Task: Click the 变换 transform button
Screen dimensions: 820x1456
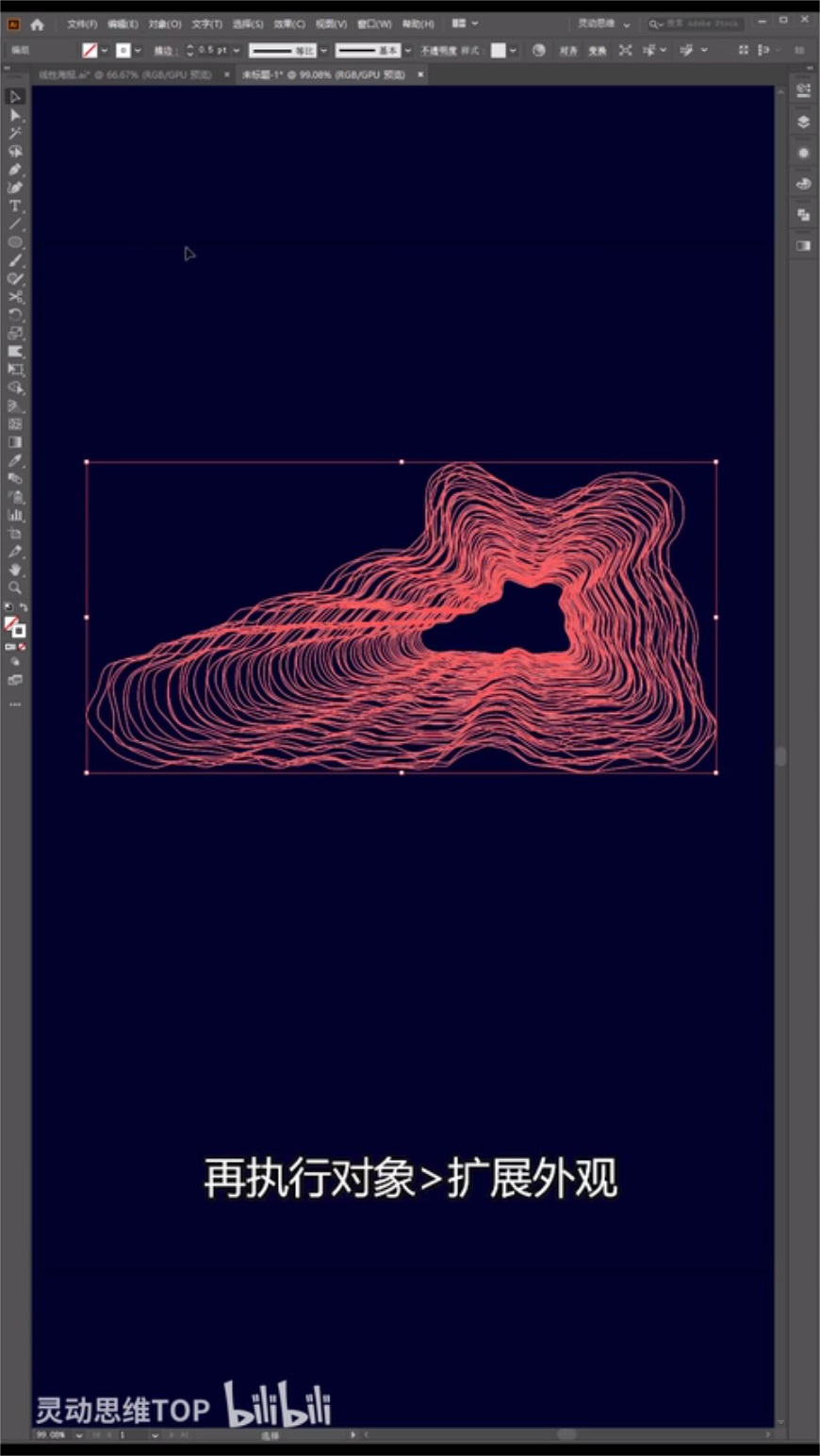Action: (597, 51)
